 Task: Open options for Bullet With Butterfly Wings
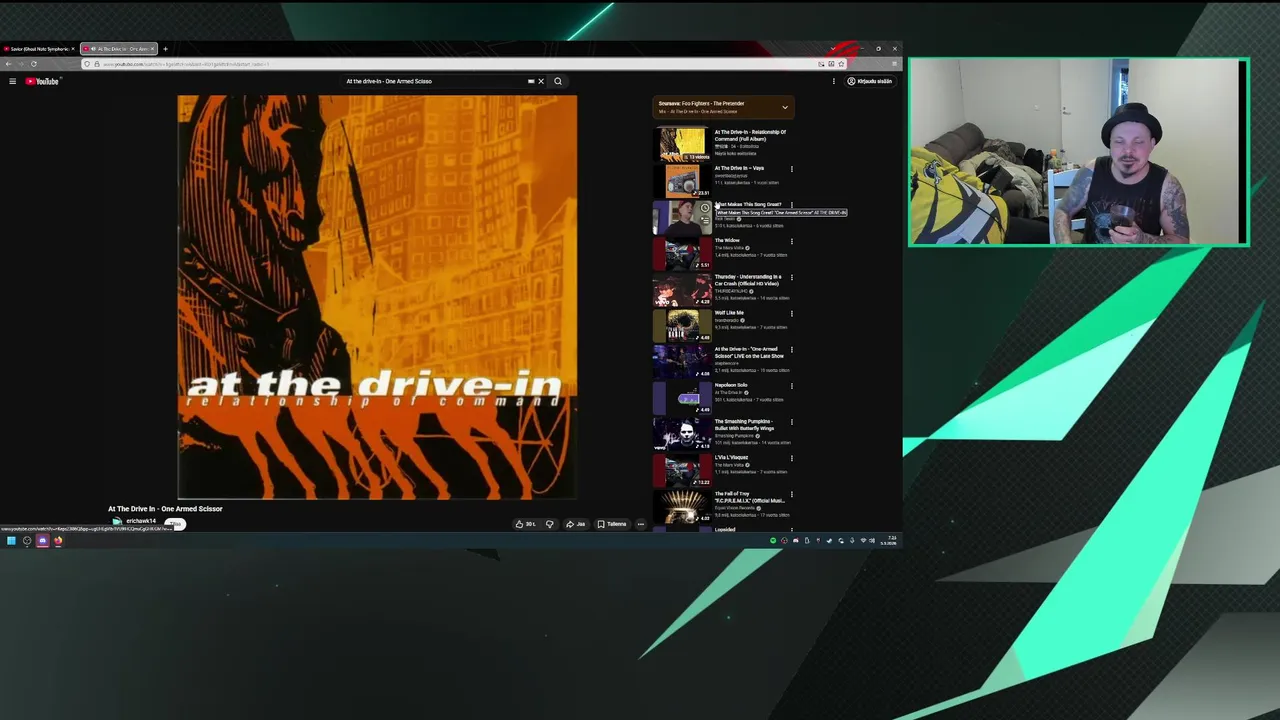click(791, 422)
